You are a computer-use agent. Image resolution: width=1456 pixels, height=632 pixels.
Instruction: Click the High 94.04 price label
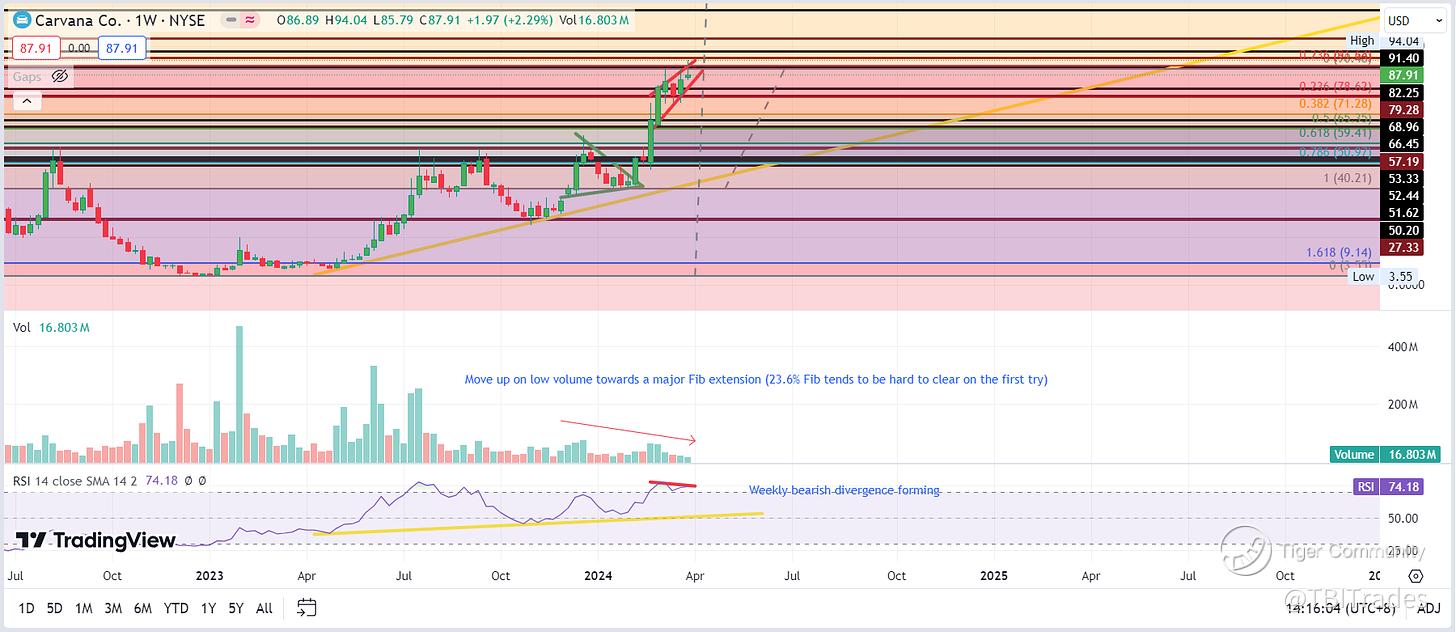coord(1384,41)
